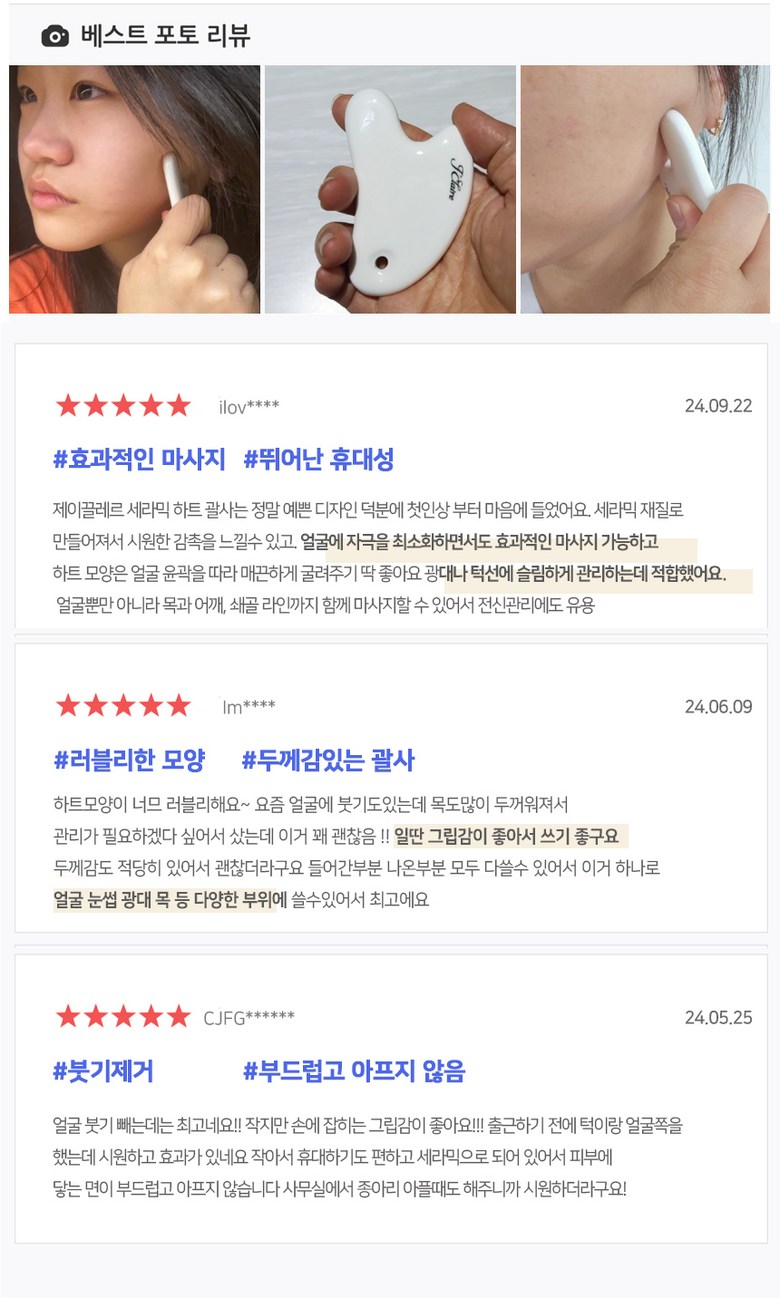
Task: Open the photo of the woman massaging her cheek
Action: point(134,189)
